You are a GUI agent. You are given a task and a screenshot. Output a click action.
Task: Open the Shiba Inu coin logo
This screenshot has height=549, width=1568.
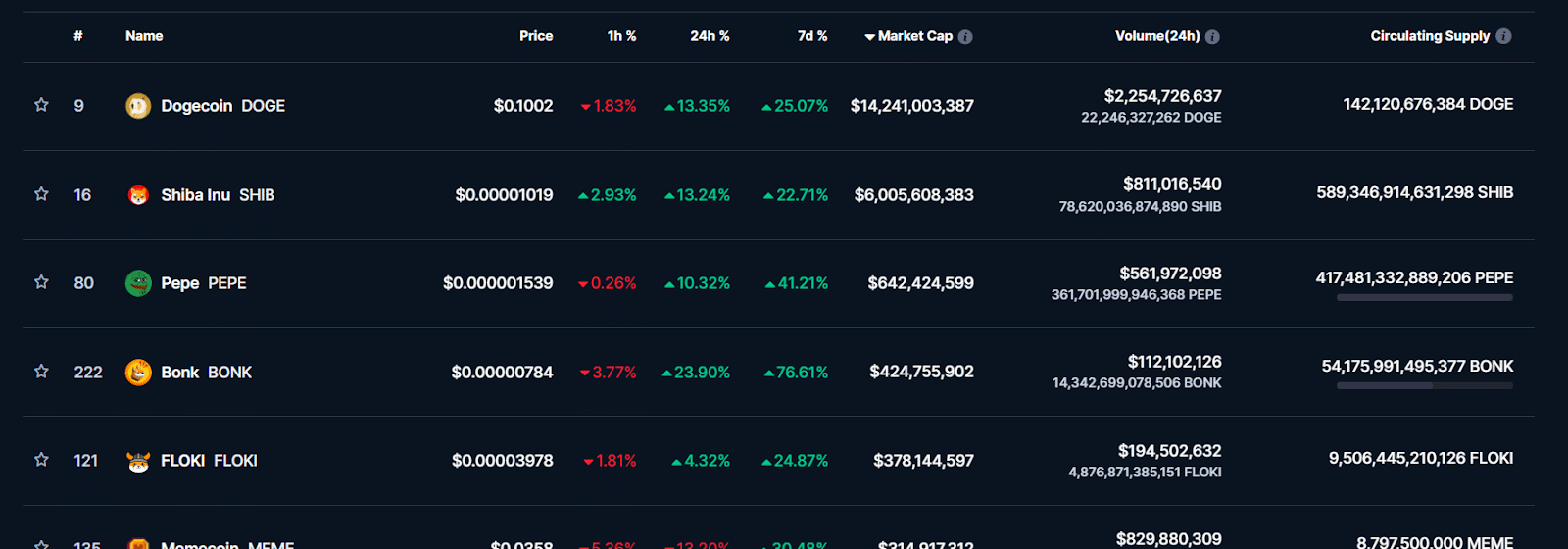pyautogui.click(x=138, y=195)
